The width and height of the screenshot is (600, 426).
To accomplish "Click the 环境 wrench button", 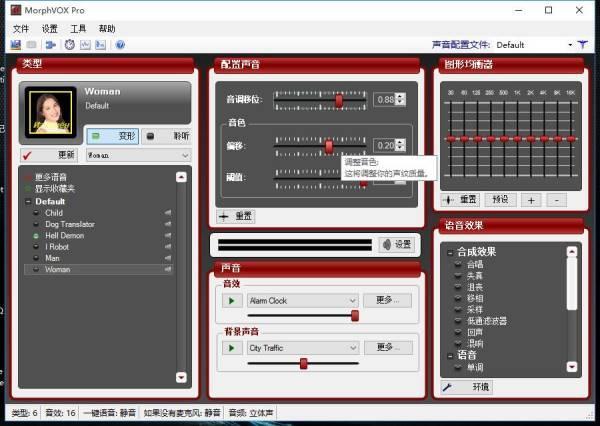I will click(466, 387).
